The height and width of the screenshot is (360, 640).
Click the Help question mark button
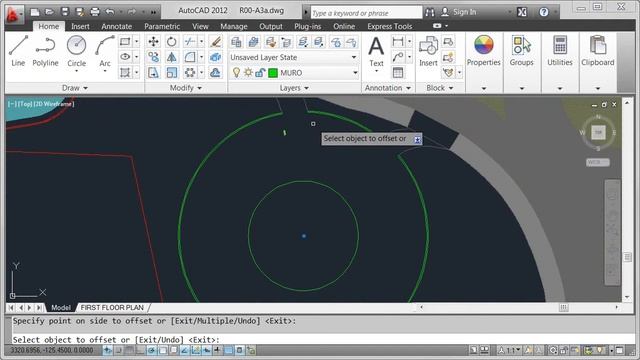coord(544,12)
